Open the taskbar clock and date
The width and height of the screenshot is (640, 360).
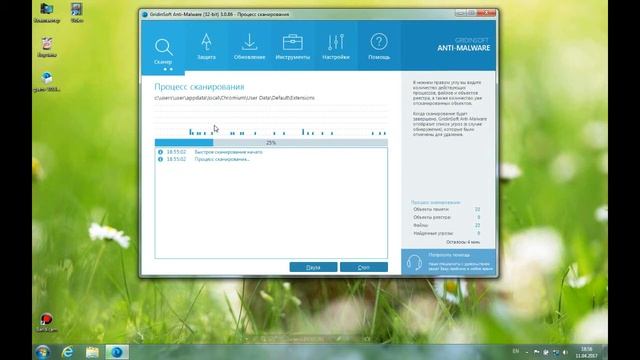tap(587, 352)
